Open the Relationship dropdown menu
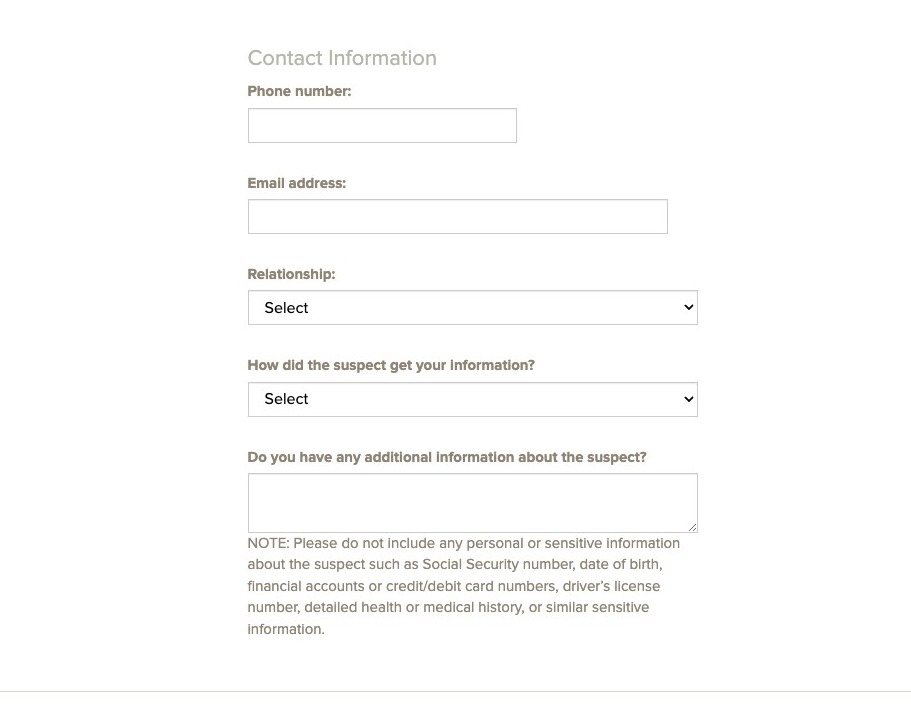 click(x=472, y=308)
